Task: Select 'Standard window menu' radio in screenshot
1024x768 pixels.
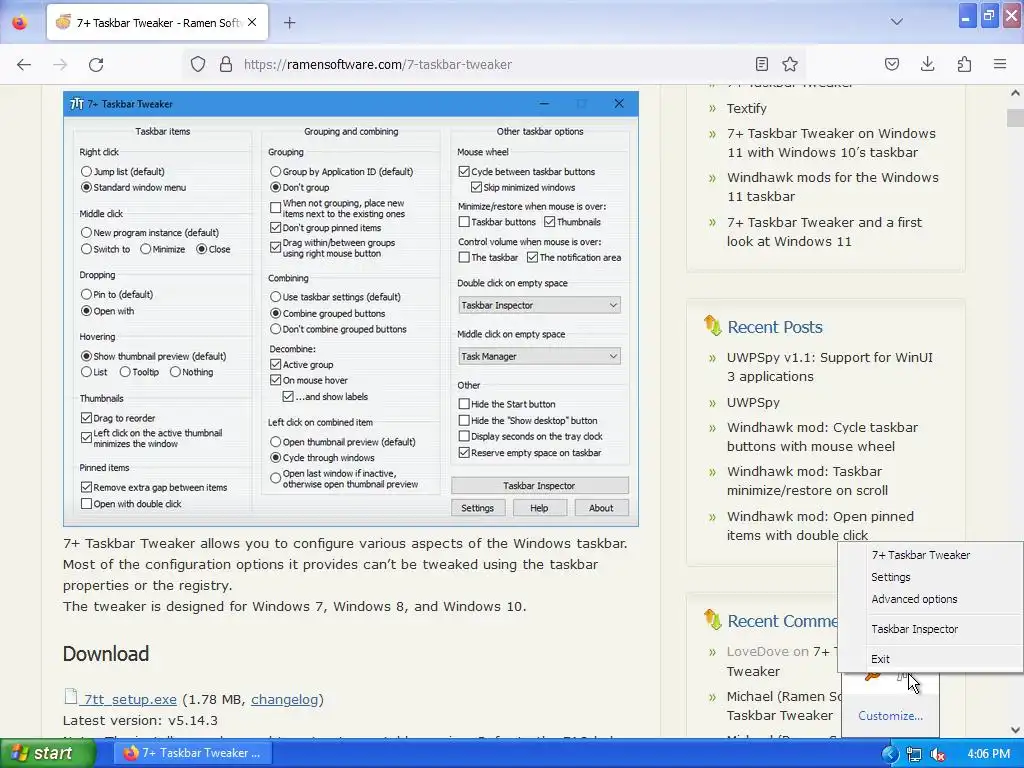Action: click(x=86, y=187)
